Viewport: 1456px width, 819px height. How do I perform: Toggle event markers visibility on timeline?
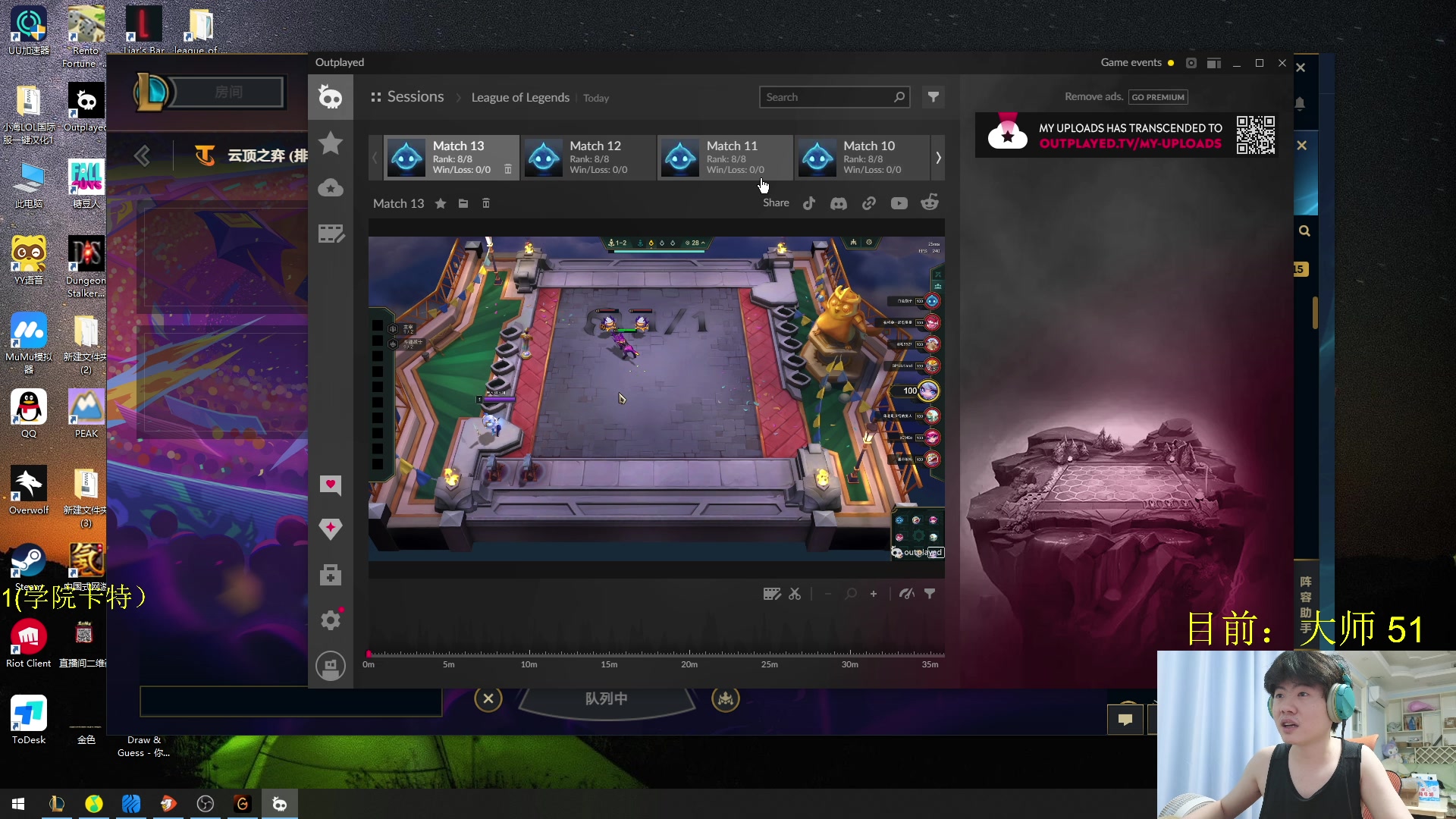[x=907, y=594]
